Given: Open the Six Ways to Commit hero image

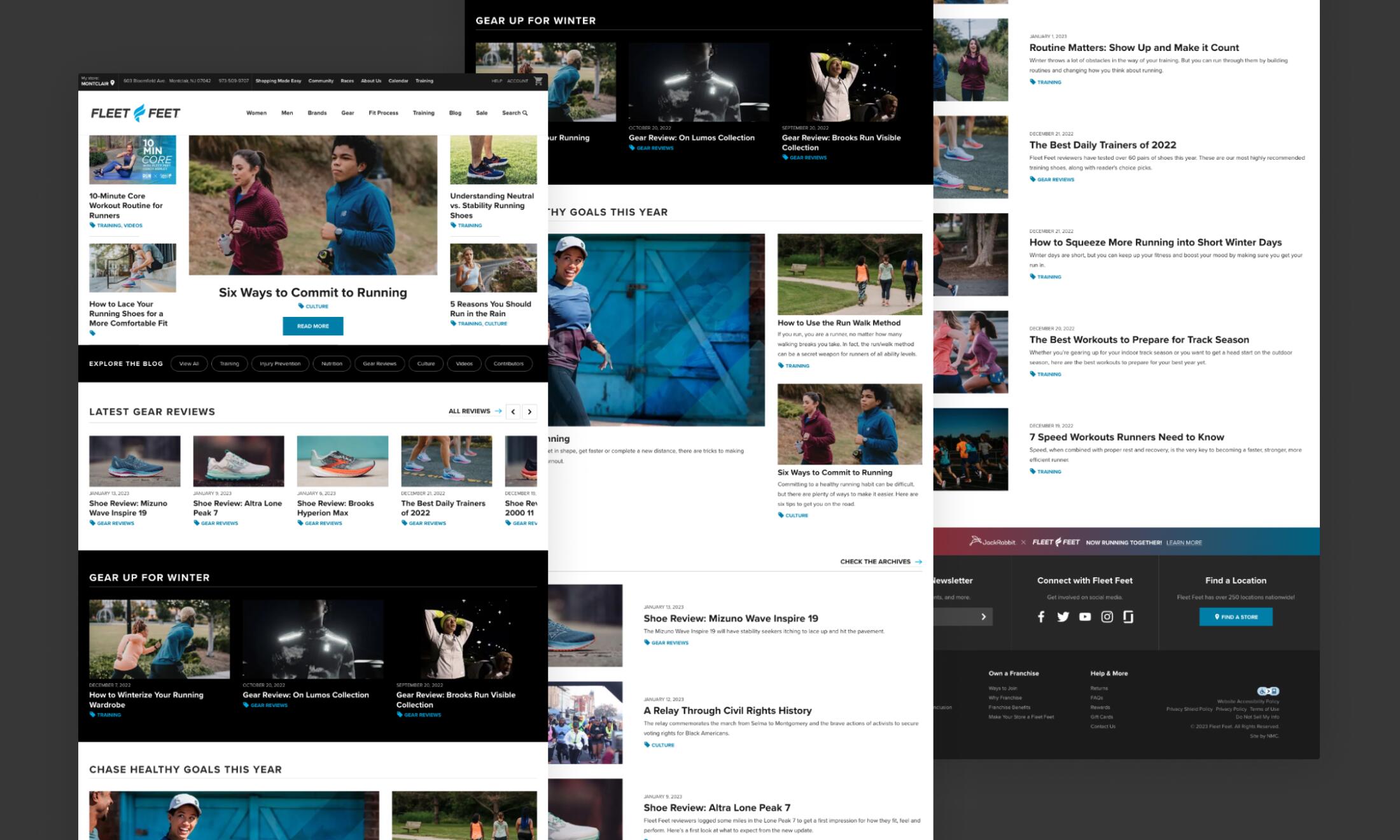Looking at the screenshot, I should (x=313, y=205).
